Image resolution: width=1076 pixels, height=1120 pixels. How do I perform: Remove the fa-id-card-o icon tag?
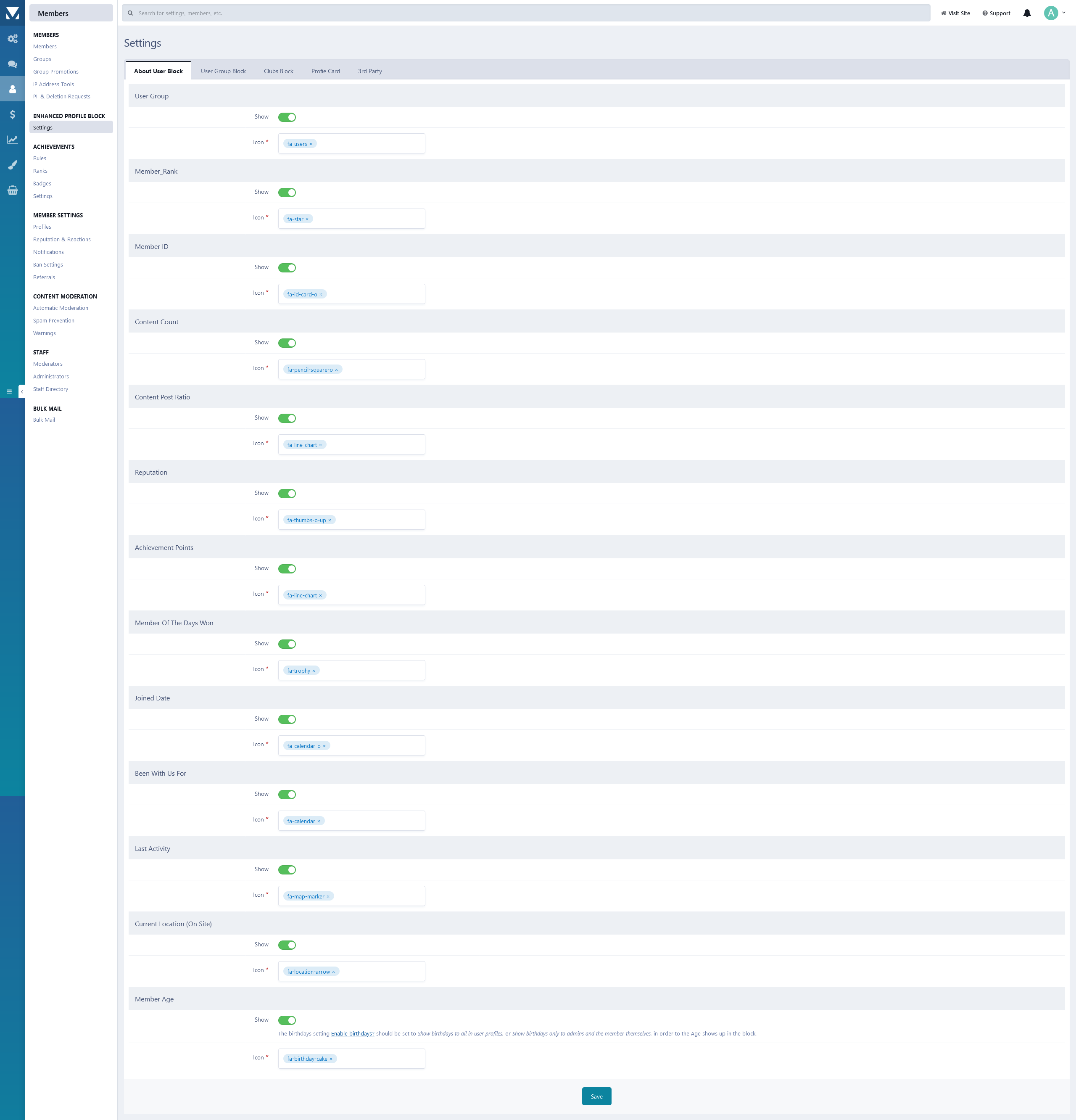321,295
